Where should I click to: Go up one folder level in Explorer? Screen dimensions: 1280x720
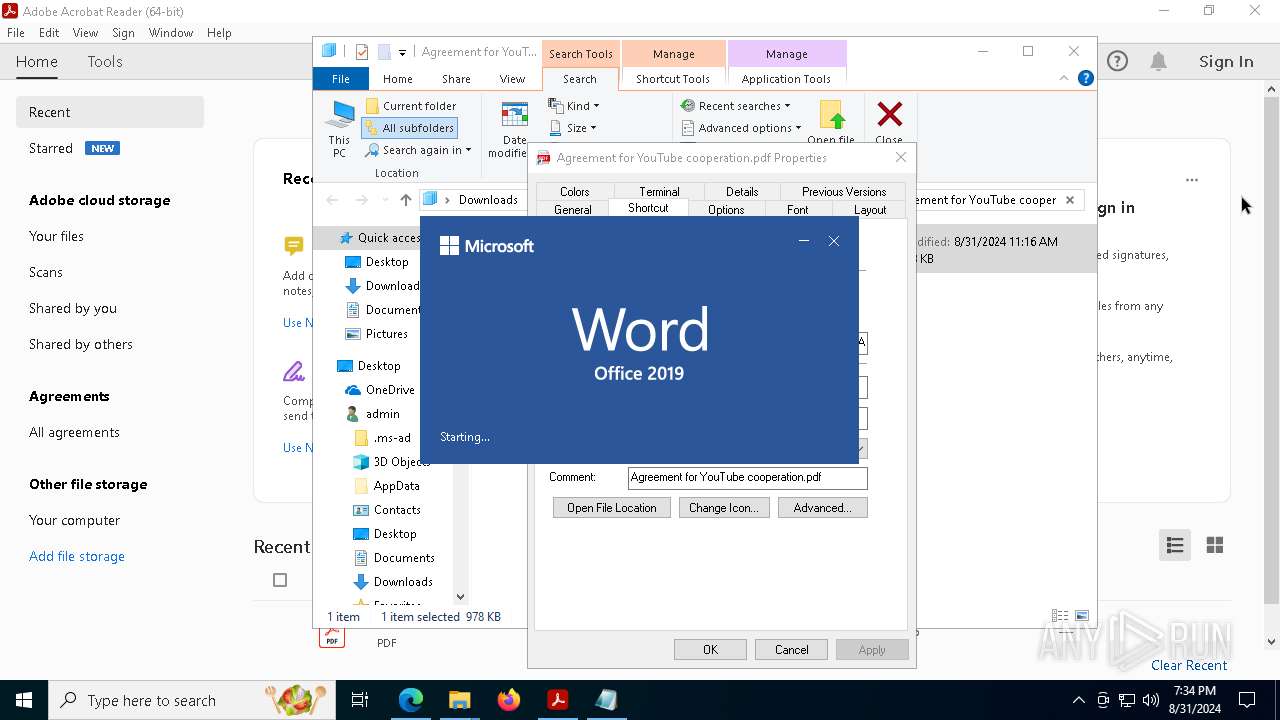[x=405, y=200]
